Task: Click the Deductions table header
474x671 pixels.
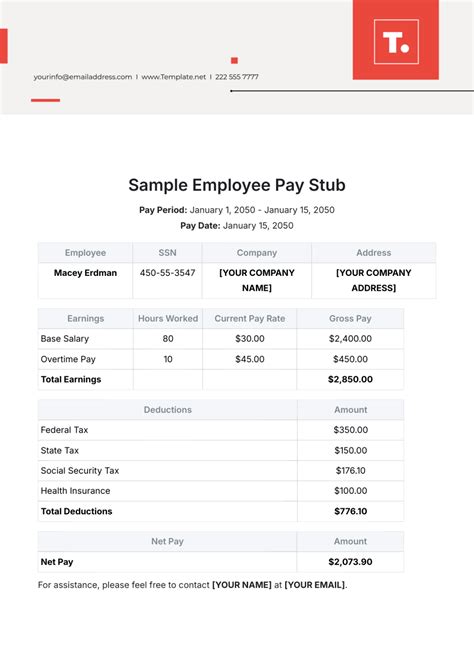Action: point(167,410)
